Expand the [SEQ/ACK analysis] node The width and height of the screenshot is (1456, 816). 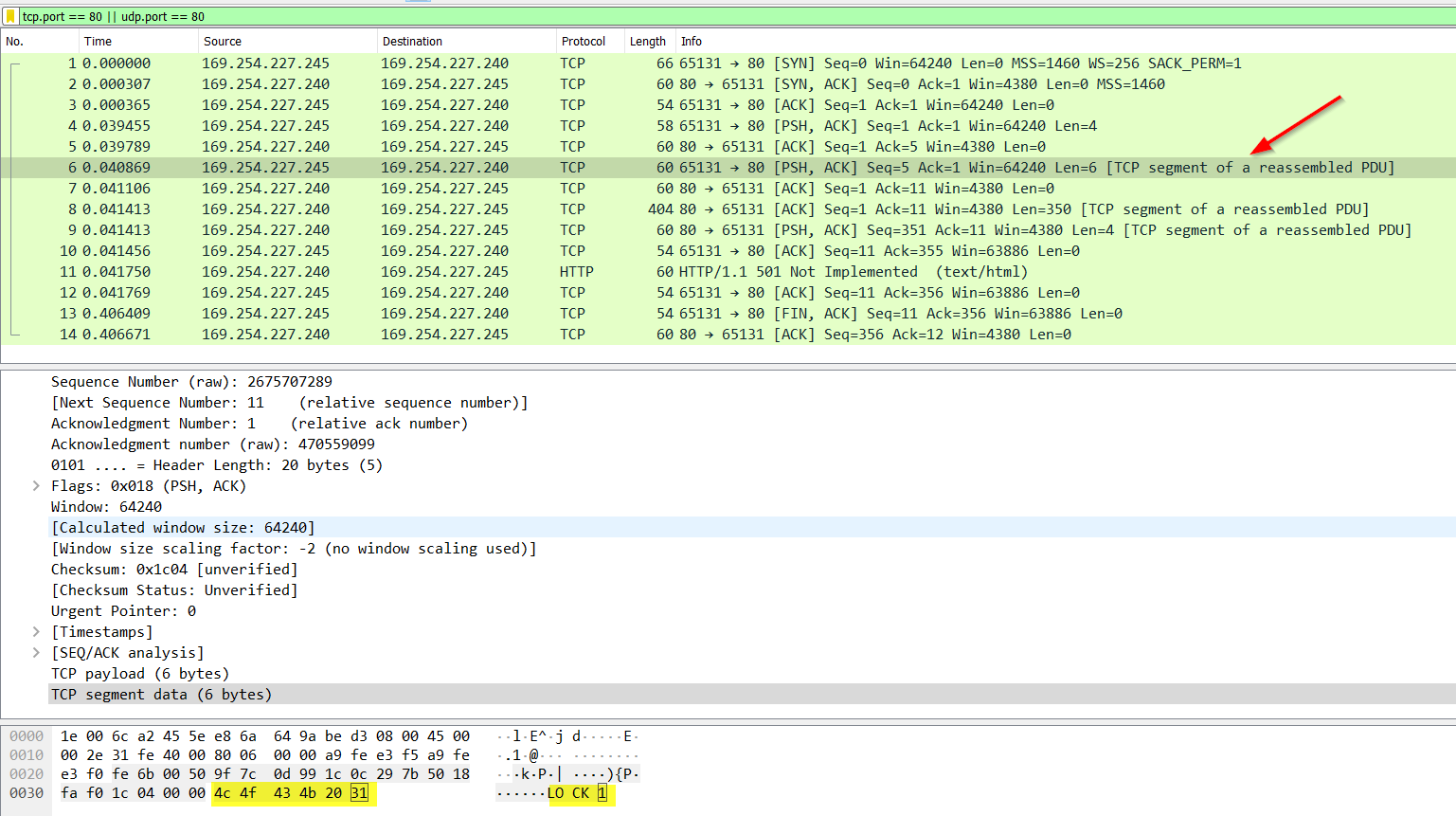[x=36, y=653]
